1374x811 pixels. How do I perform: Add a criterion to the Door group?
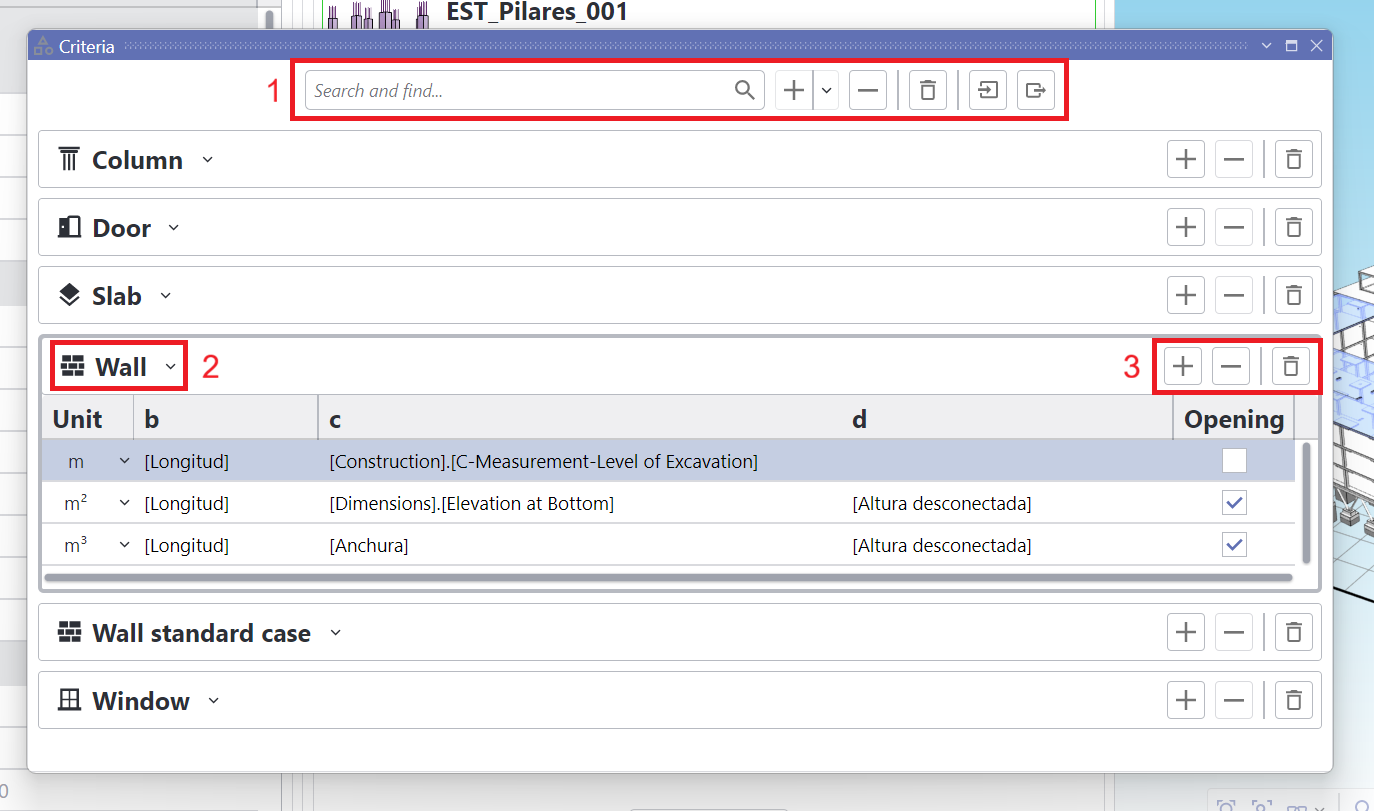[x=1186, y=227]
